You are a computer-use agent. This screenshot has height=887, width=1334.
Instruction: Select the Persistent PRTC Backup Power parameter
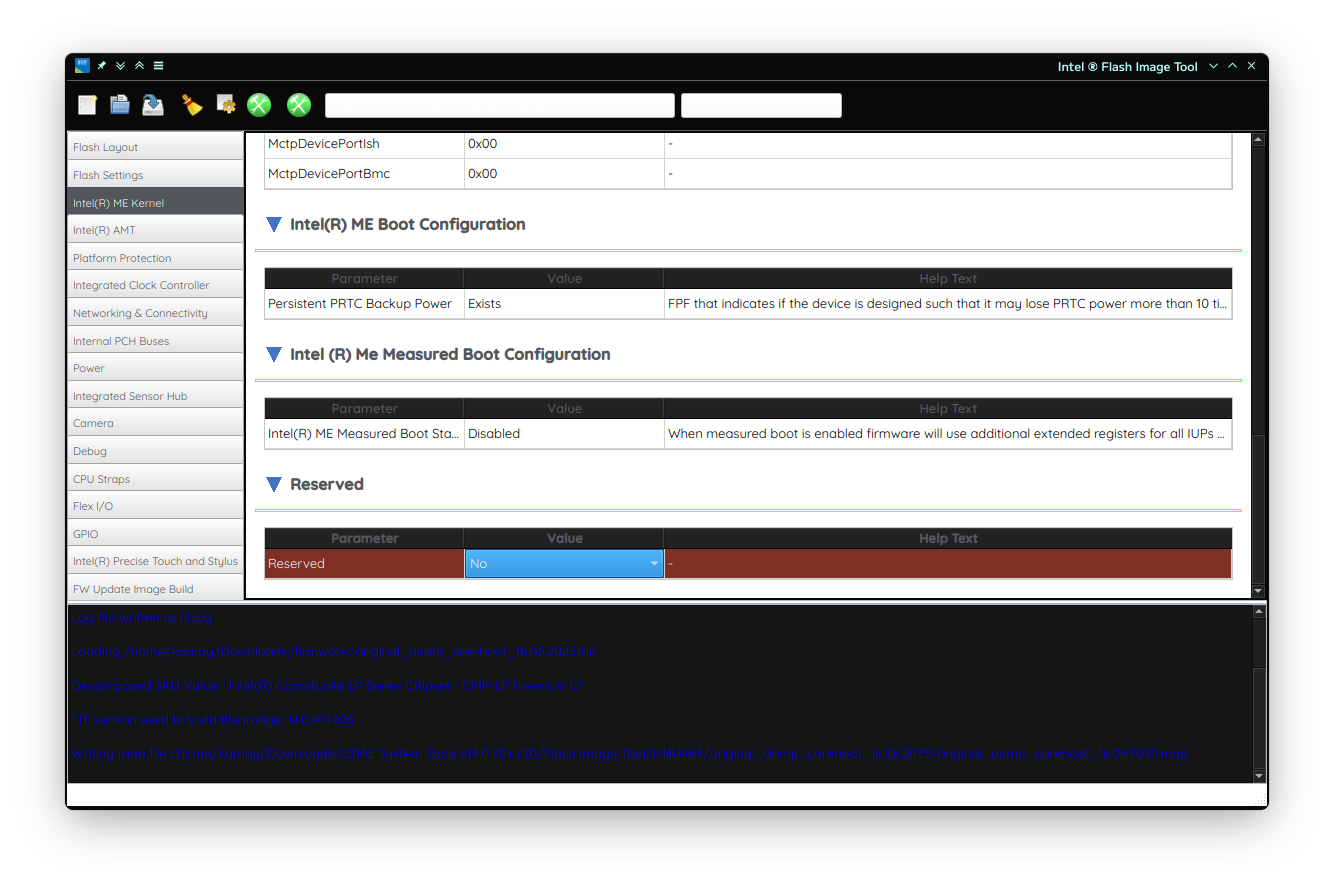click(x=364, y=304)
